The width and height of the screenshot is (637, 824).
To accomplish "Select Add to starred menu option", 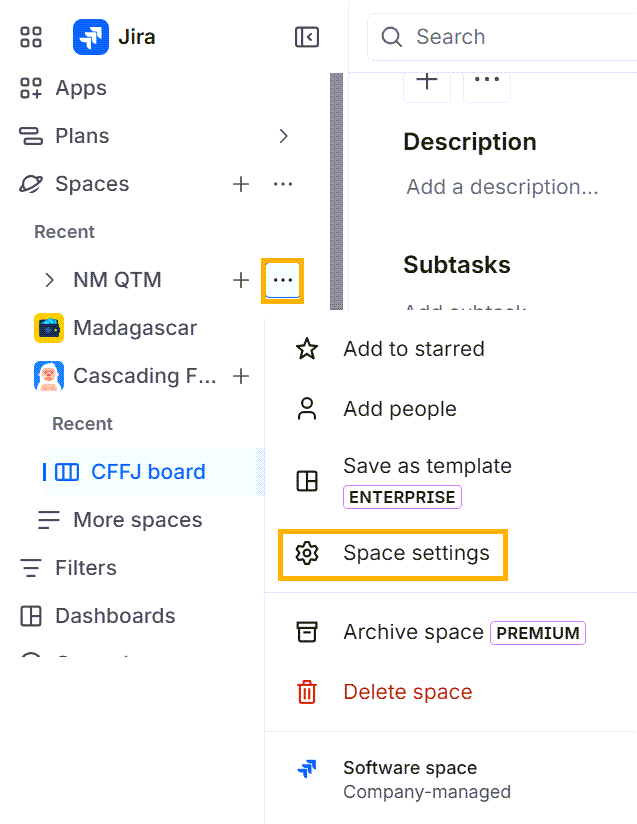I will pos(413,349).
